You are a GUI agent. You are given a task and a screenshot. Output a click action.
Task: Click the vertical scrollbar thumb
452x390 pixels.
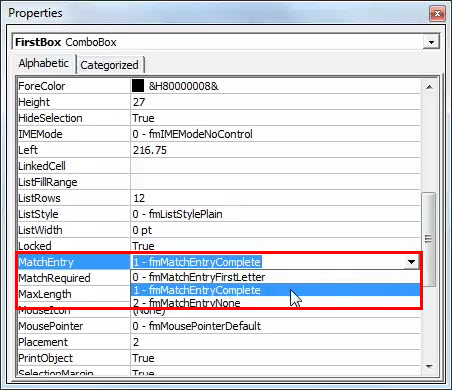pos(429,239)
